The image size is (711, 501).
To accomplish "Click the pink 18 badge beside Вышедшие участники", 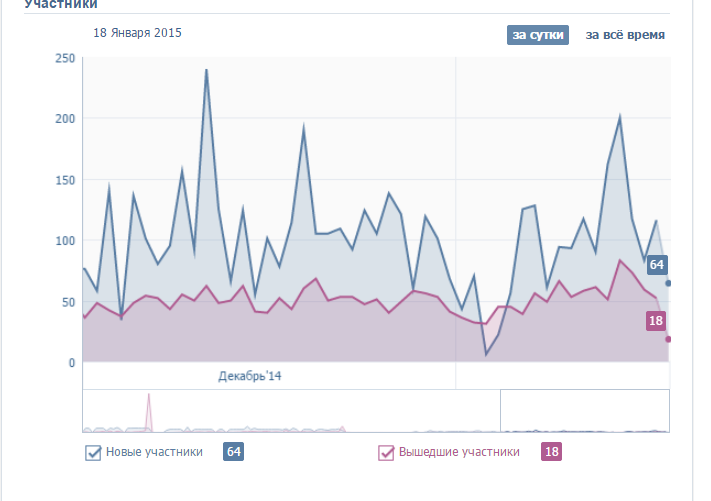I will [551, 452].
